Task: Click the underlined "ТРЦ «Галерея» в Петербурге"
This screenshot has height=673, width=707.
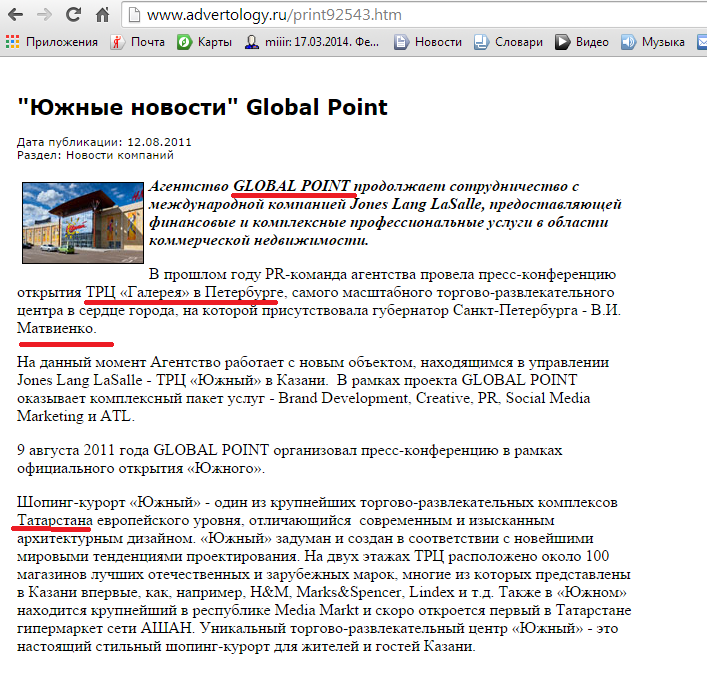Action: tap(185, 292)
